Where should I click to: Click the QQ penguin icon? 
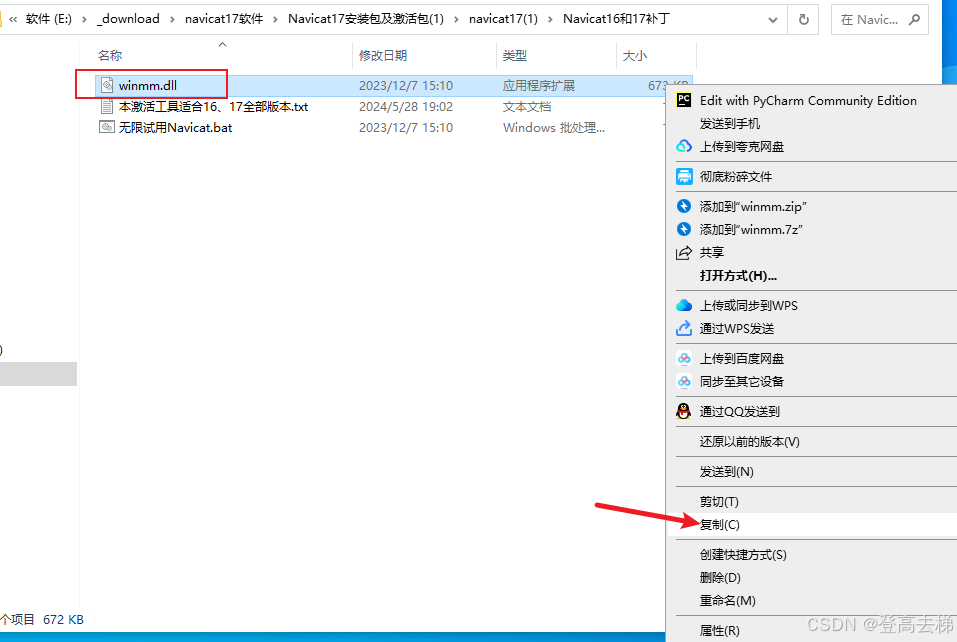click(x=684, y=411)
